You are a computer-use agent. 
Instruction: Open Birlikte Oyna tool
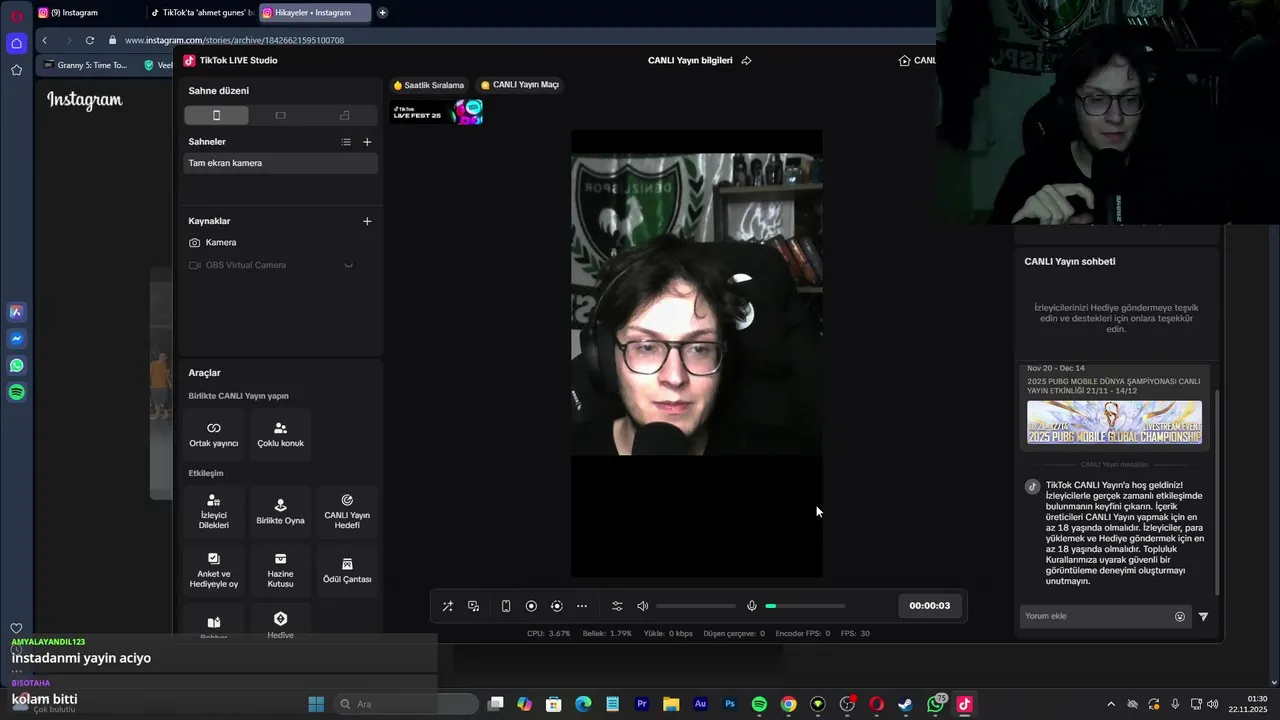click(x=280, y=511)
